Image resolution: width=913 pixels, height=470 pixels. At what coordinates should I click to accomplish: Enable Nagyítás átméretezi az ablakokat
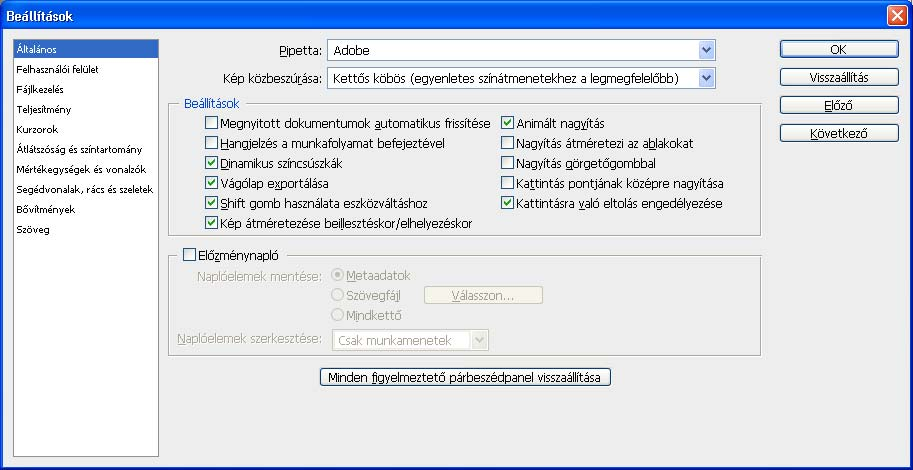[507, 143]
